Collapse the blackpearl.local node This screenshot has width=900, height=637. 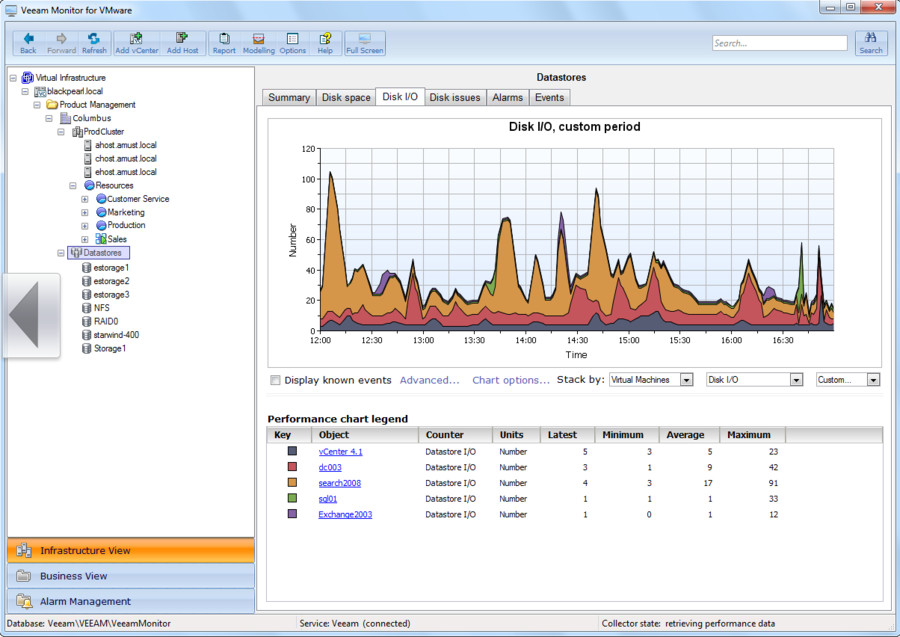[25, 91]
